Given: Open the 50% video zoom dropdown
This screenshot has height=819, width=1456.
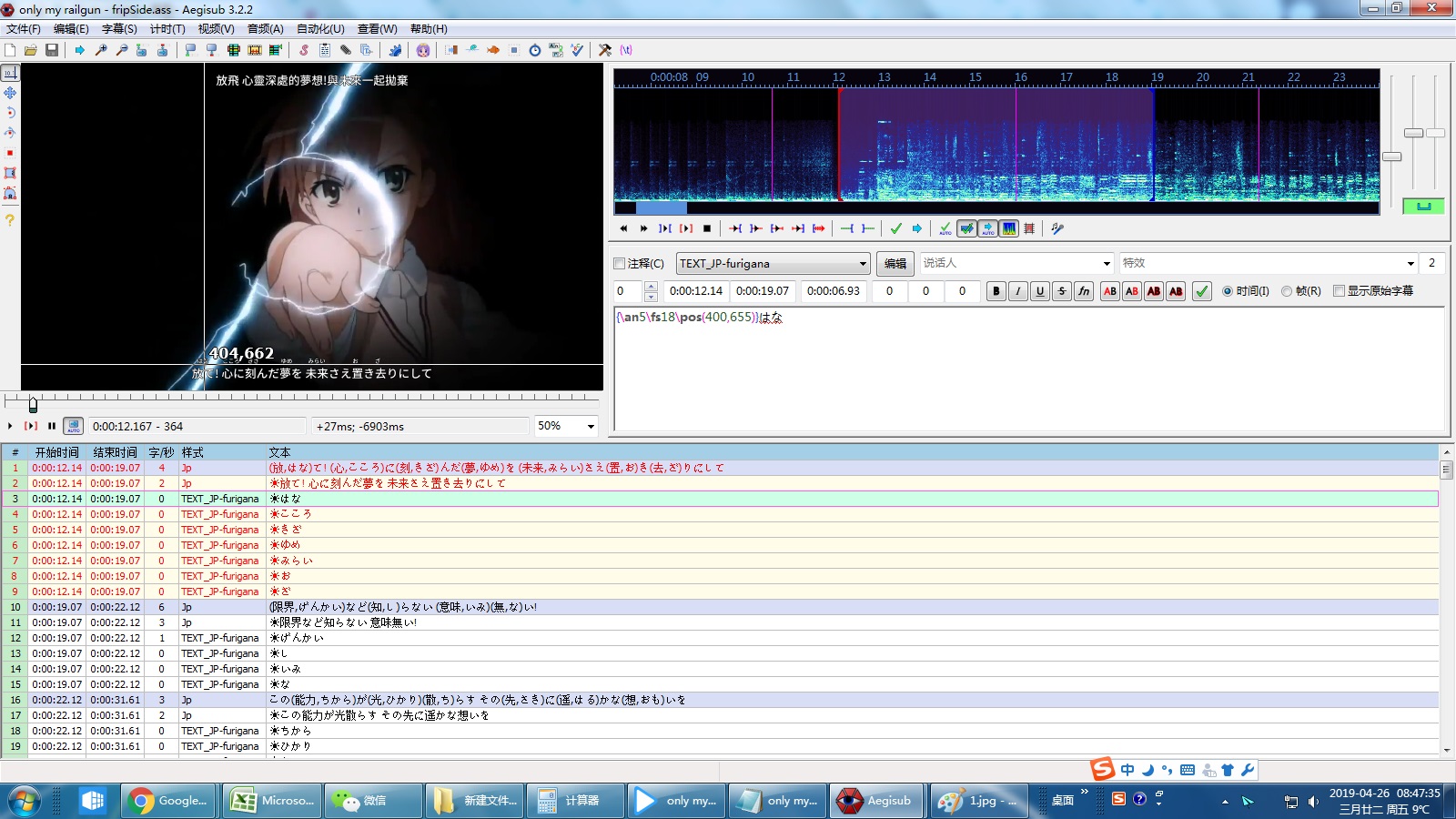Looking at the screenshot, I should 591,426.
